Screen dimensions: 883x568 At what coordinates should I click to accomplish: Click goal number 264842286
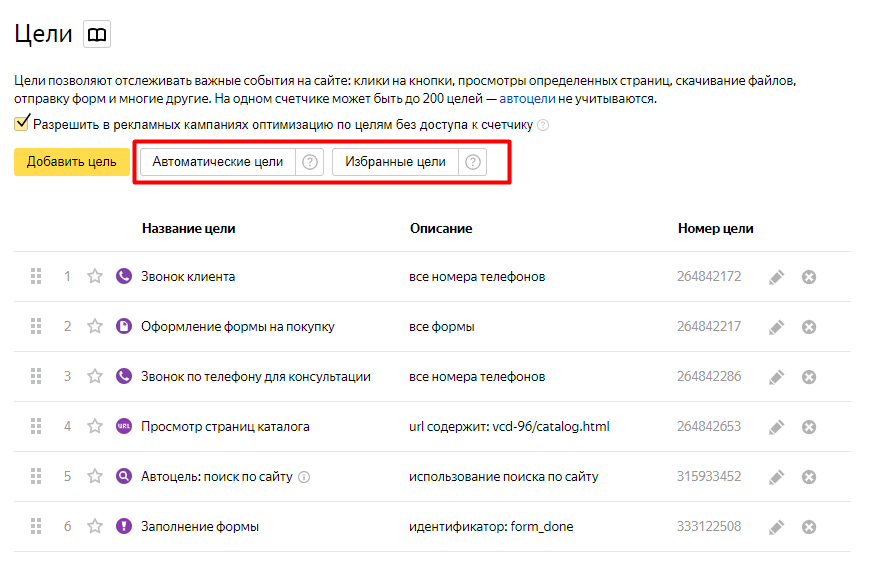(x=709, y=376)
